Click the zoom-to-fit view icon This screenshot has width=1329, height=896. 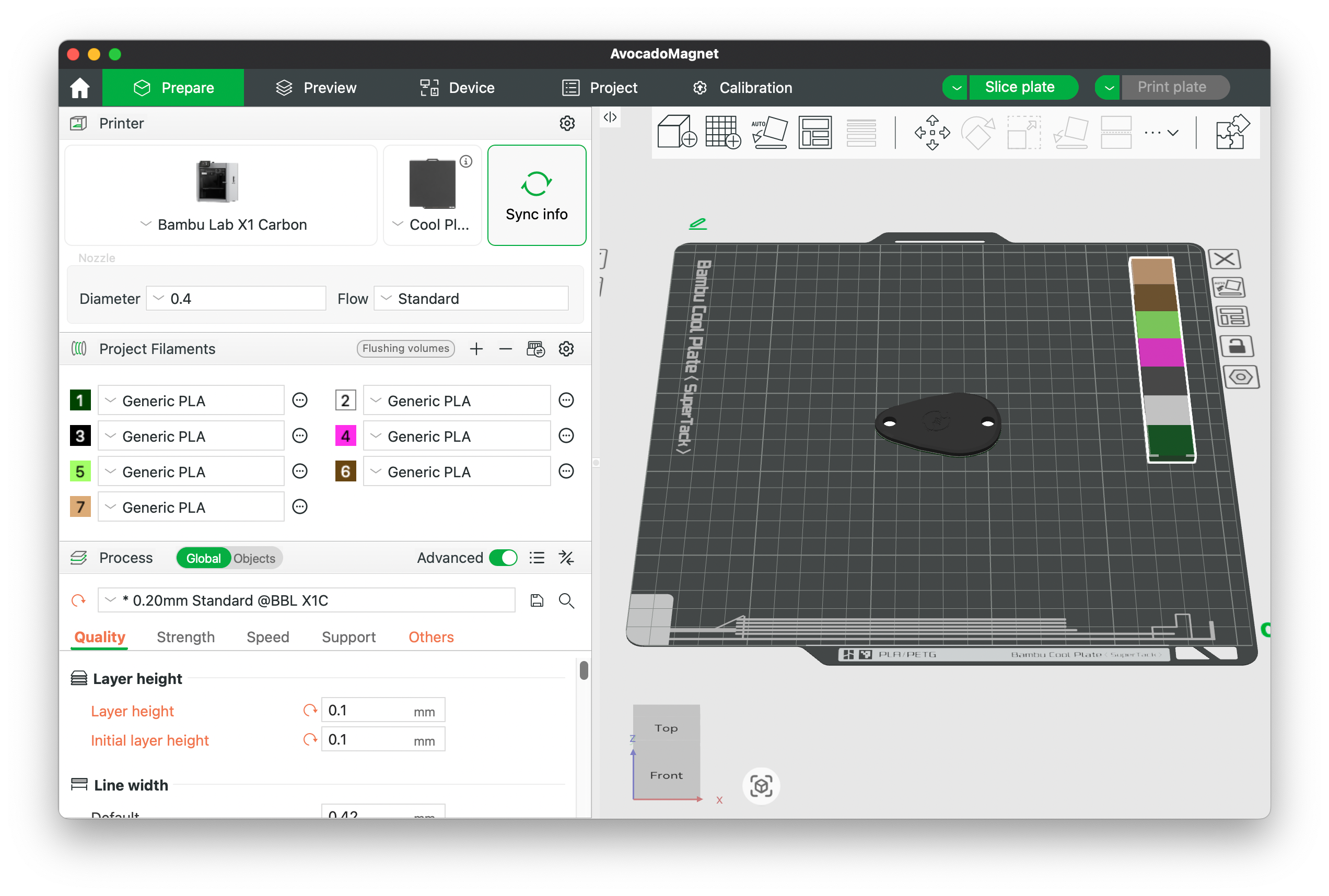pyautogui.click(x=760, y=786)
